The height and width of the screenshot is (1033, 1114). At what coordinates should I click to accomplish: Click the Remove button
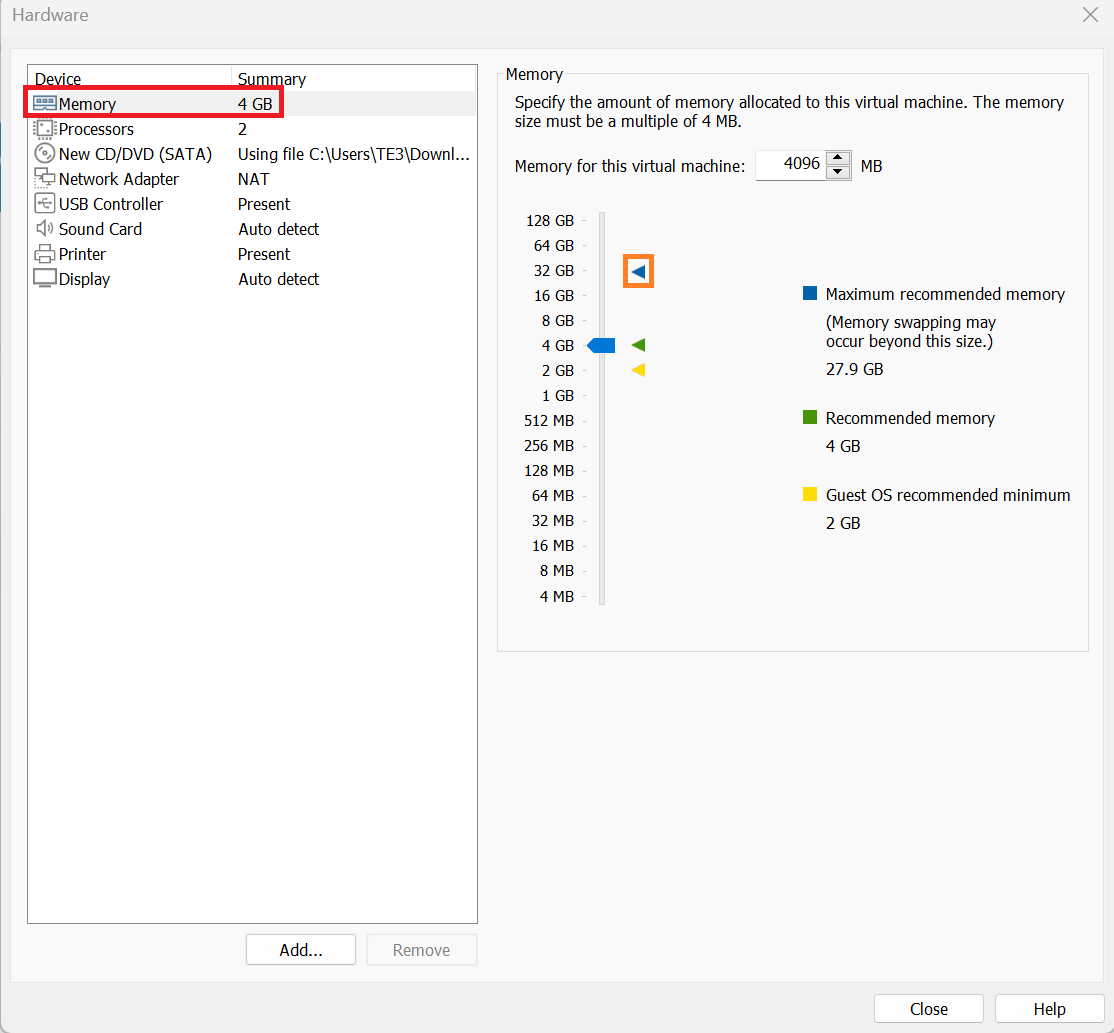[421, 950]
